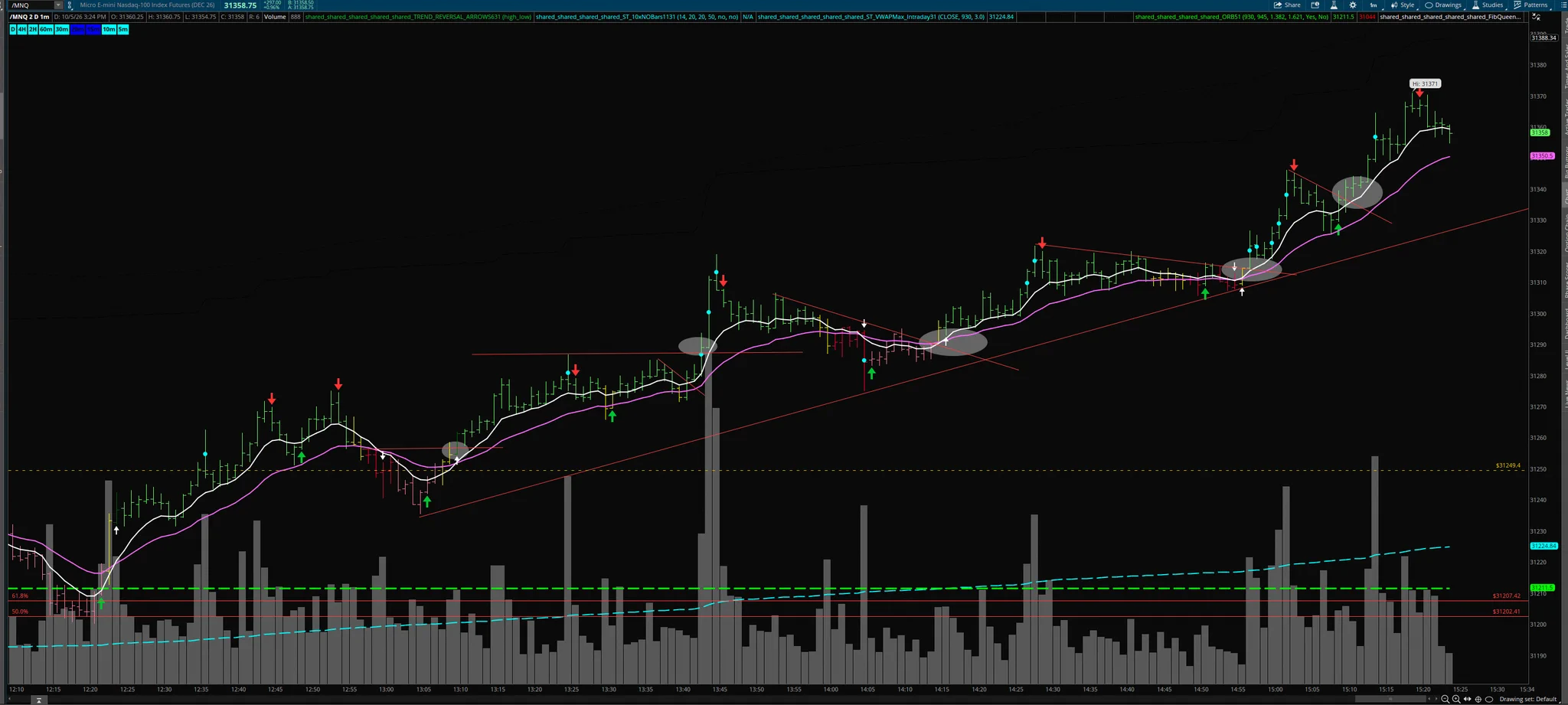Viewport: 1568px width, 705px height.
Task: Click the ellipse drawing tool icon
Action: pos(1489,699)
